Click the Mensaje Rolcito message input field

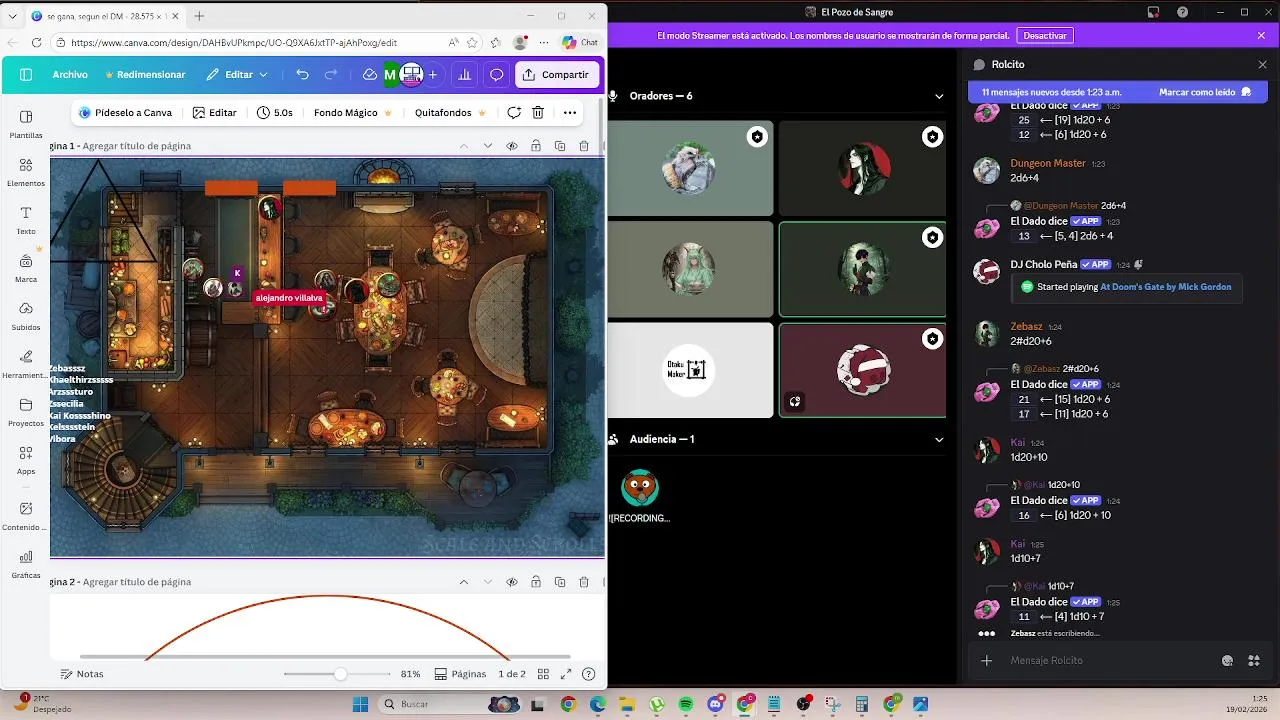[1110, 661]
